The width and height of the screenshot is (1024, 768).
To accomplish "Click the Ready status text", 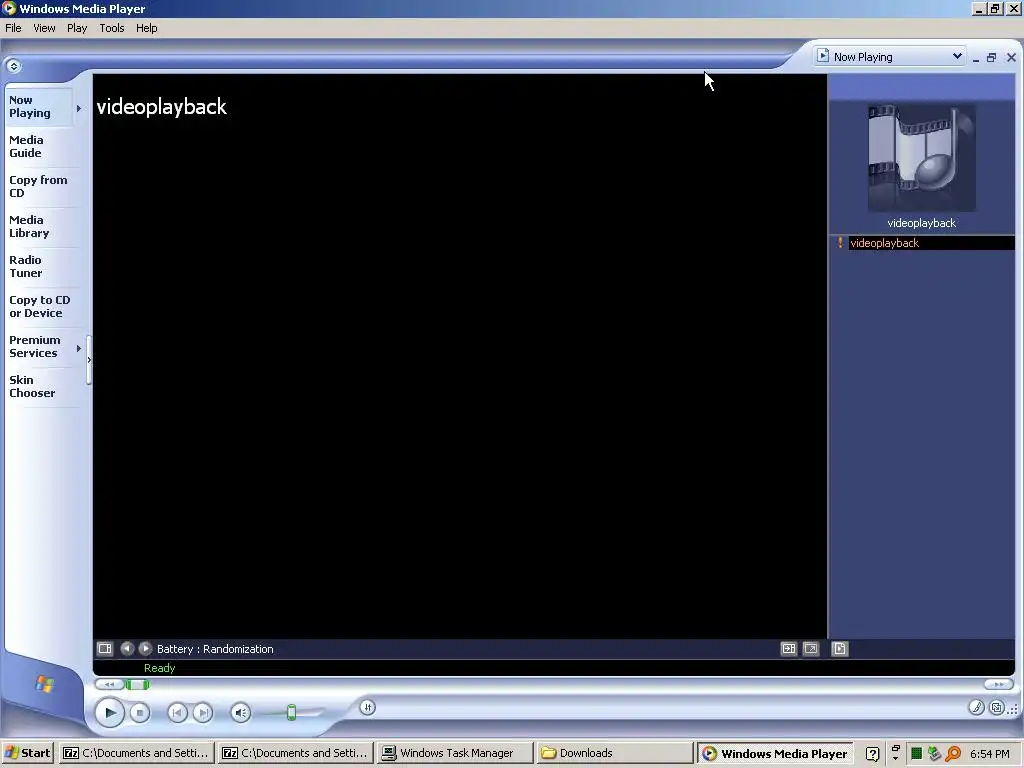I will coord(159,668).
